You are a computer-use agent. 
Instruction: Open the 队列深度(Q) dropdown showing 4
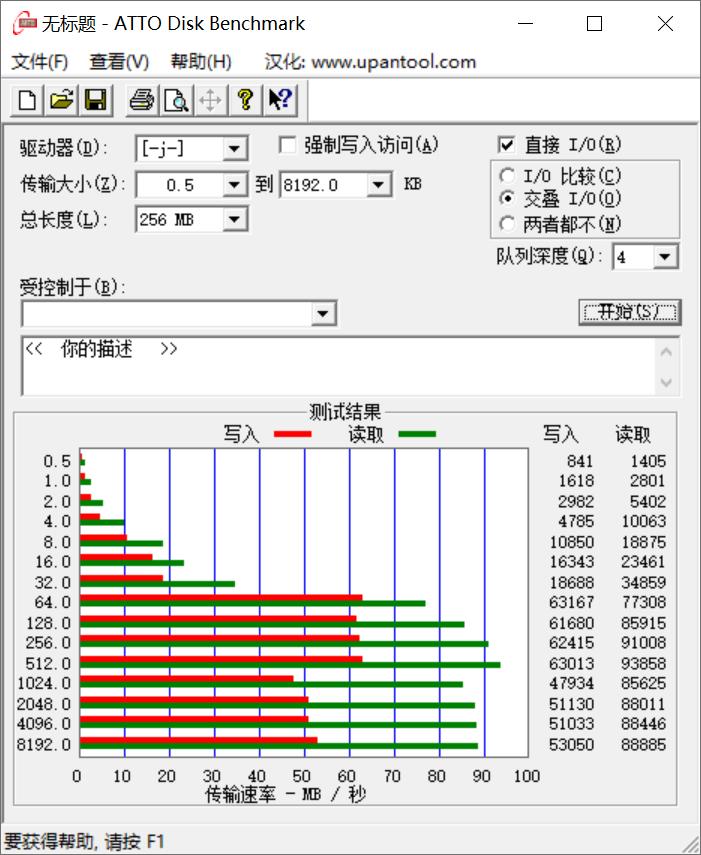(x=665, y=256)
